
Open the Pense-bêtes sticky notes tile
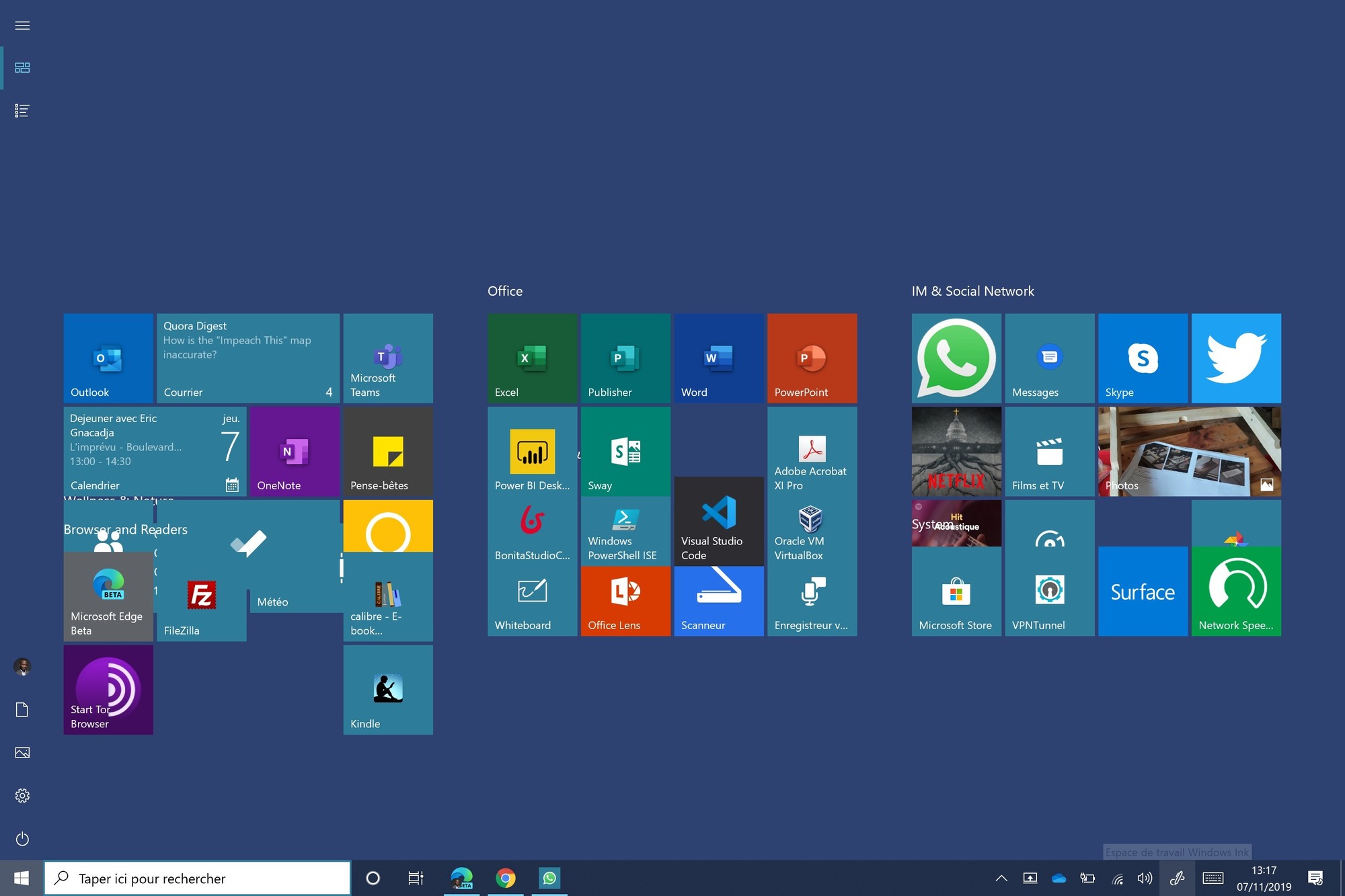coord(388,452)
